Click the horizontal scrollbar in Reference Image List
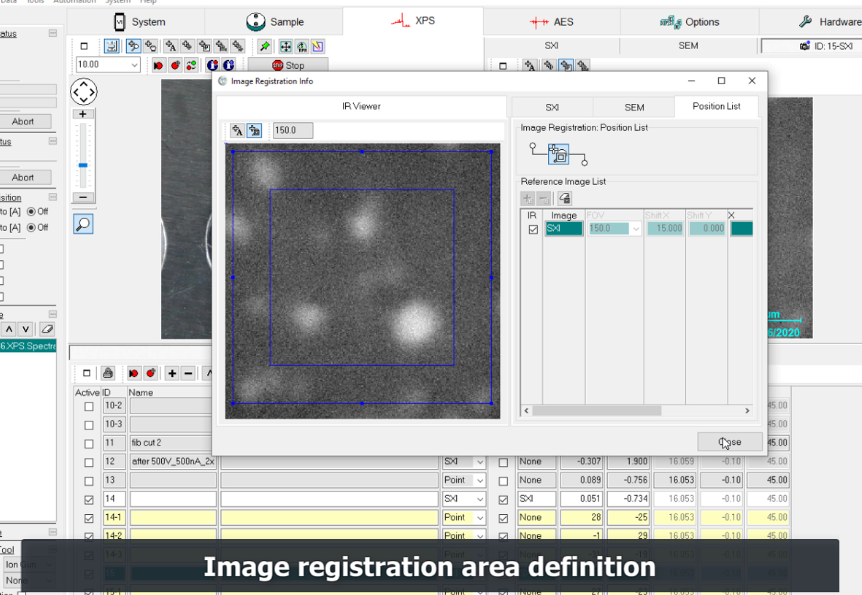The width and height of the screenshot is (862, 595). (596, 411)
